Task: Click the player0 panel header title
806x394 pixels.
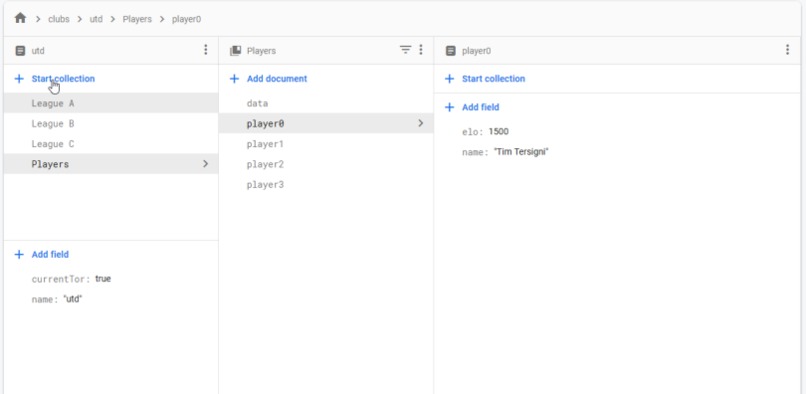Action: point(477,50)
